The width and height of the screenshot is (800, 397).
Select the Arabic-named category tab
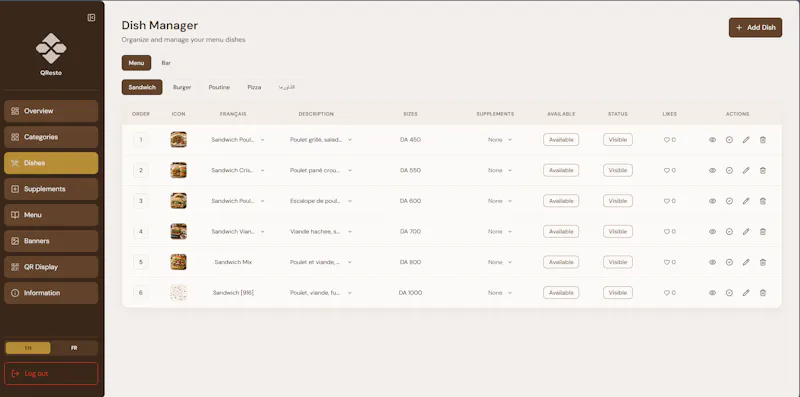pyautogui.click(x=287, y=87)
